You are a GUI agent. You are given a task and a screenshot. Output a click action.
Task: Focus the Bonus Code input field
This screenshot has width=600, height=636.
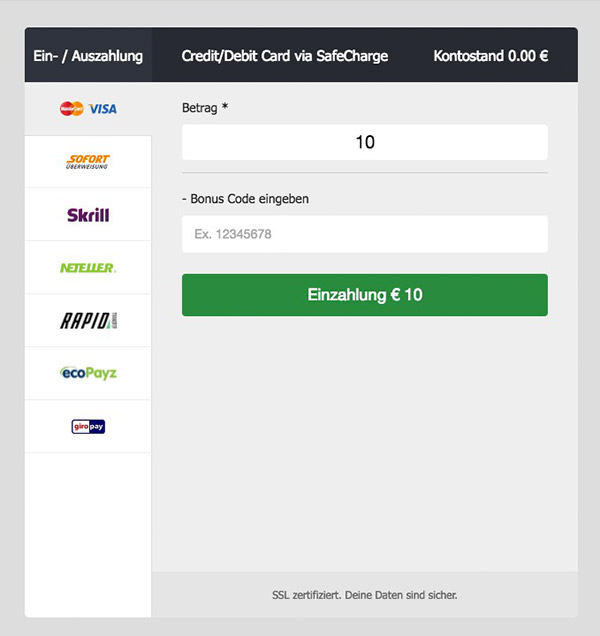tap(365, 234)
